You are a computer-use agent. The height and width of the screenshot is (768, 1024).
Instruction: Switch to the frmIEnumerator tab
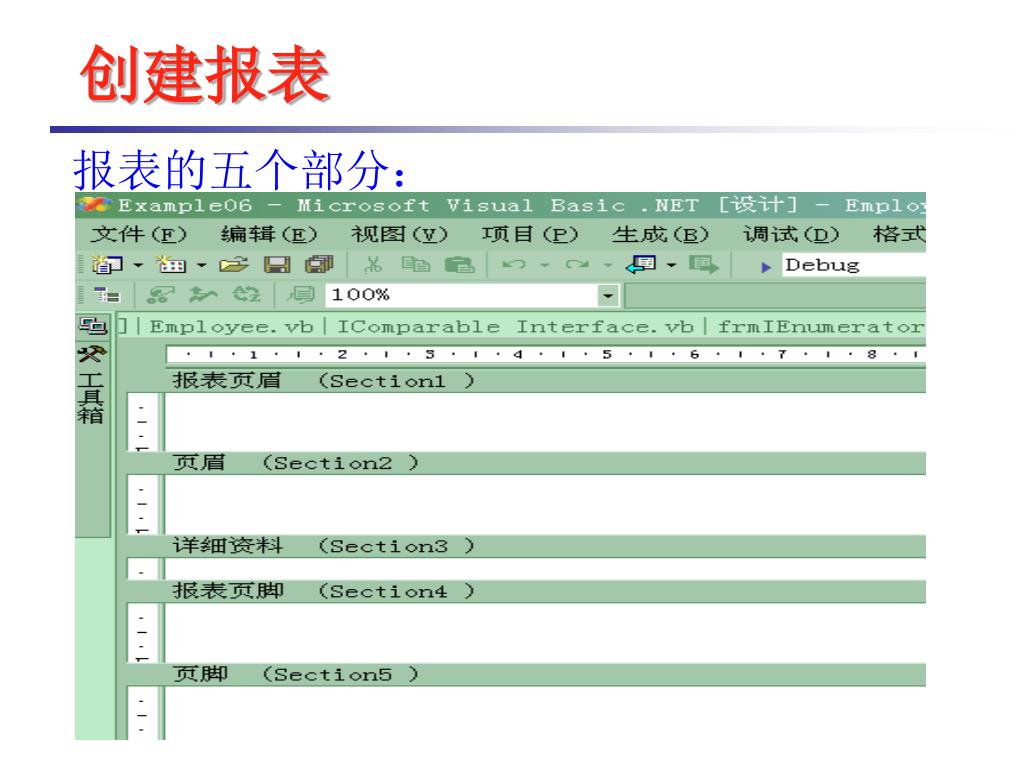point(821,327)
